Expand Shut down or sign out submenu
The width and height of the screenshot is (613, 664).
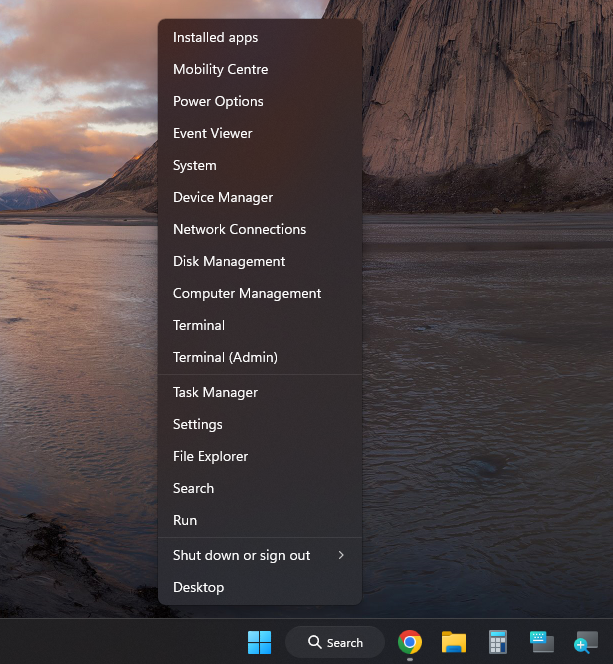point(260,556)
